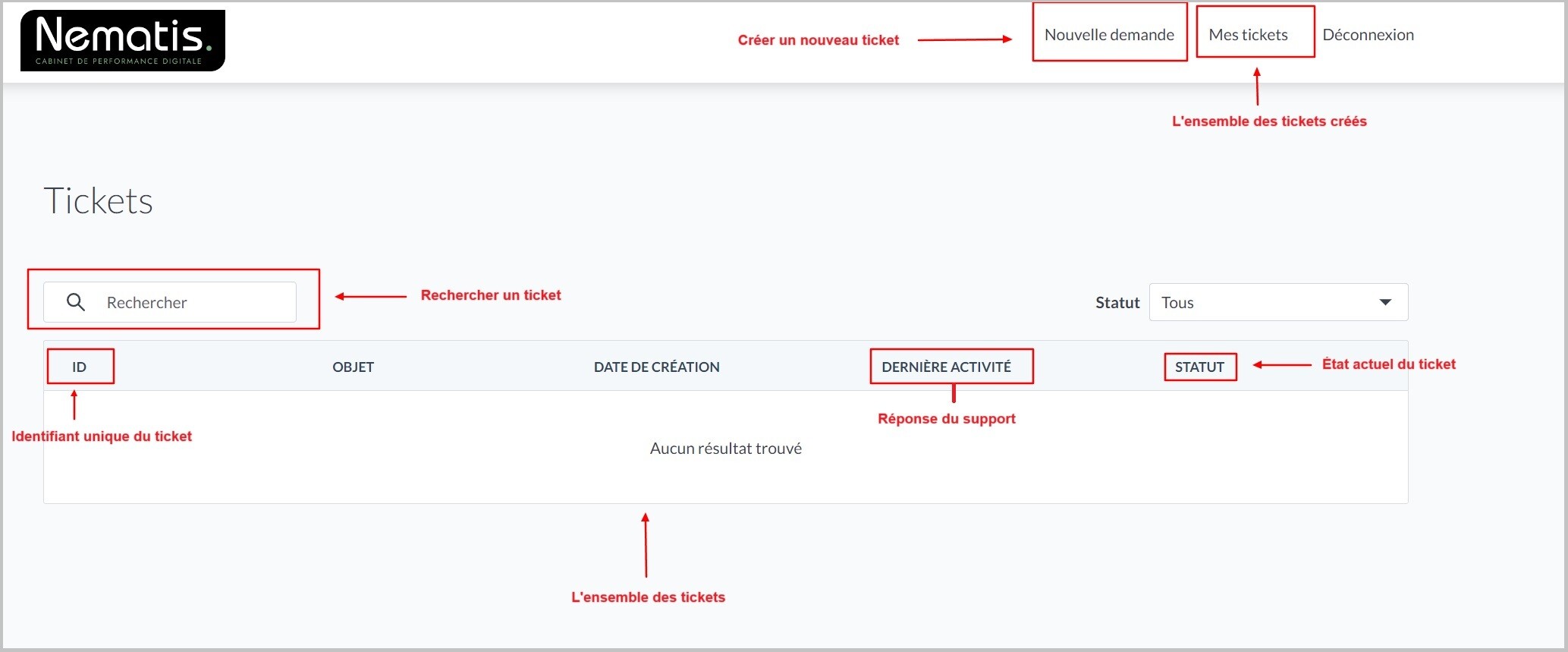This screenshot has height=652, width=1568.
Task: Click the STATUT column header
Action: point(1199,367)
